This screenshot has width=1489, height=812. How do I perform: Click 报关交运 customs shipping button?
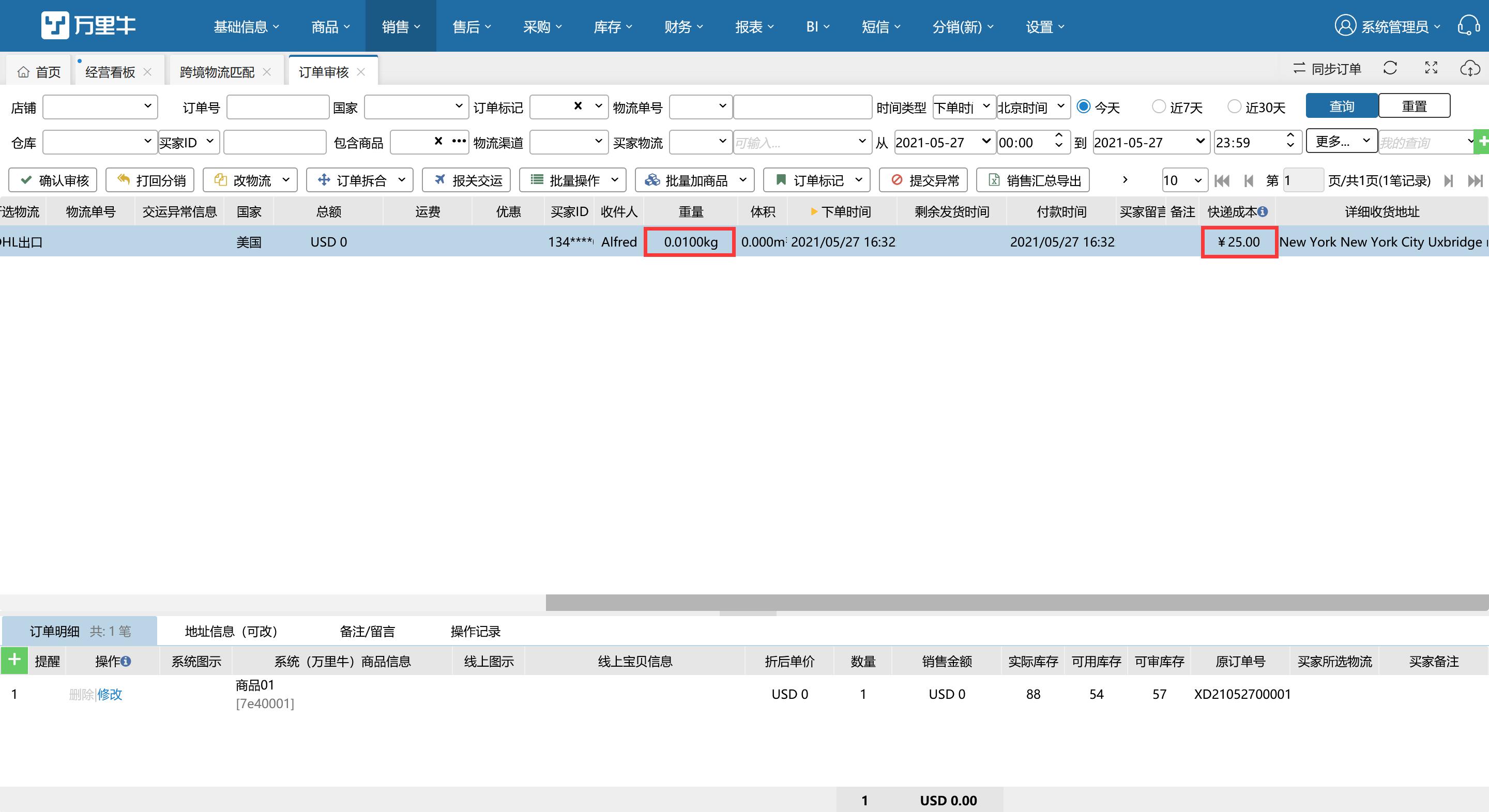[x=466, y=180]
